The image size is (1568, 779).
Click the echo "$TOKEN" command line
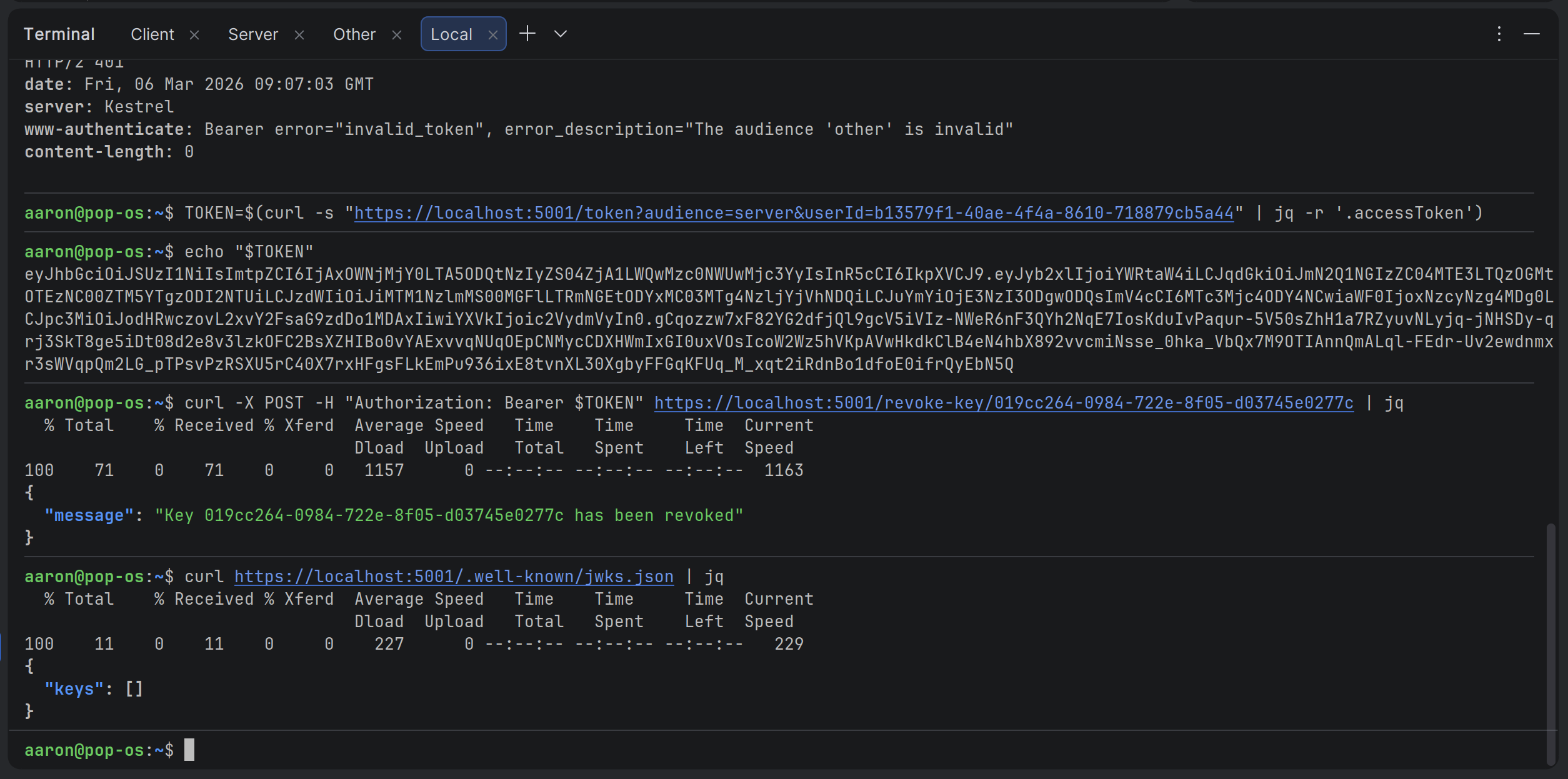(249, 252)
